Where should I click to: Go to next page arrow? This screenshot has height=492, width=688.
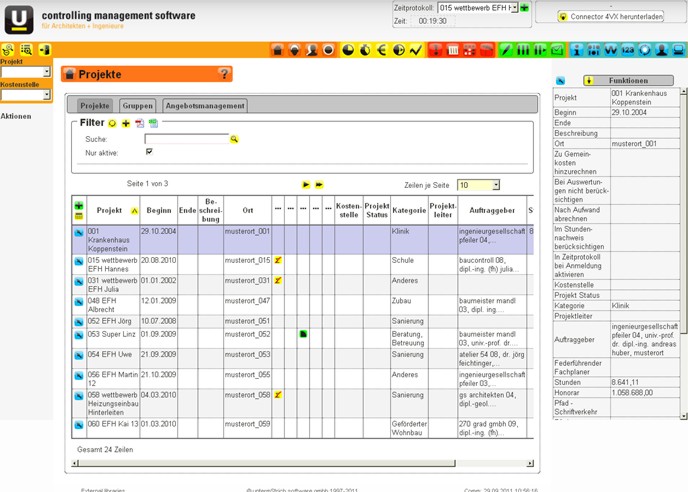[x=306, y=185]
